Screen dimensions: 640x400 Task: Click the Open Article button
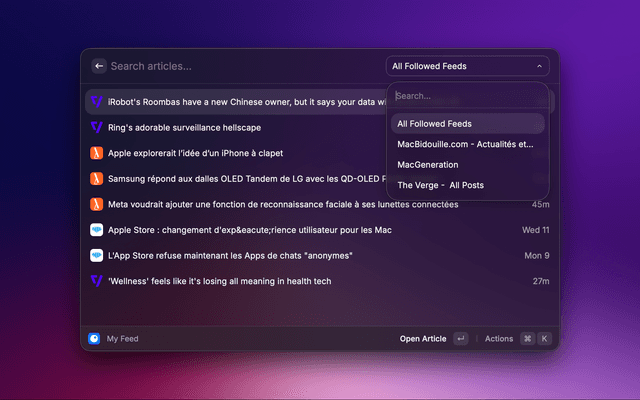tap(423, 339)
